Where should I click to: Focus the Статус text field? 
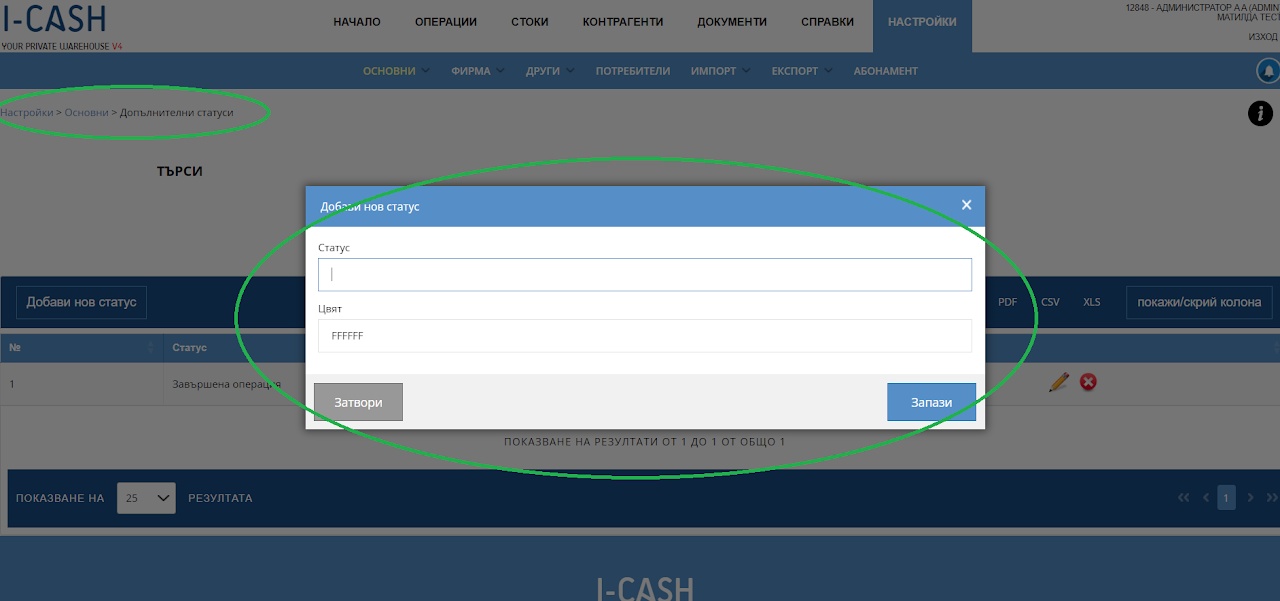coord(645,275)
